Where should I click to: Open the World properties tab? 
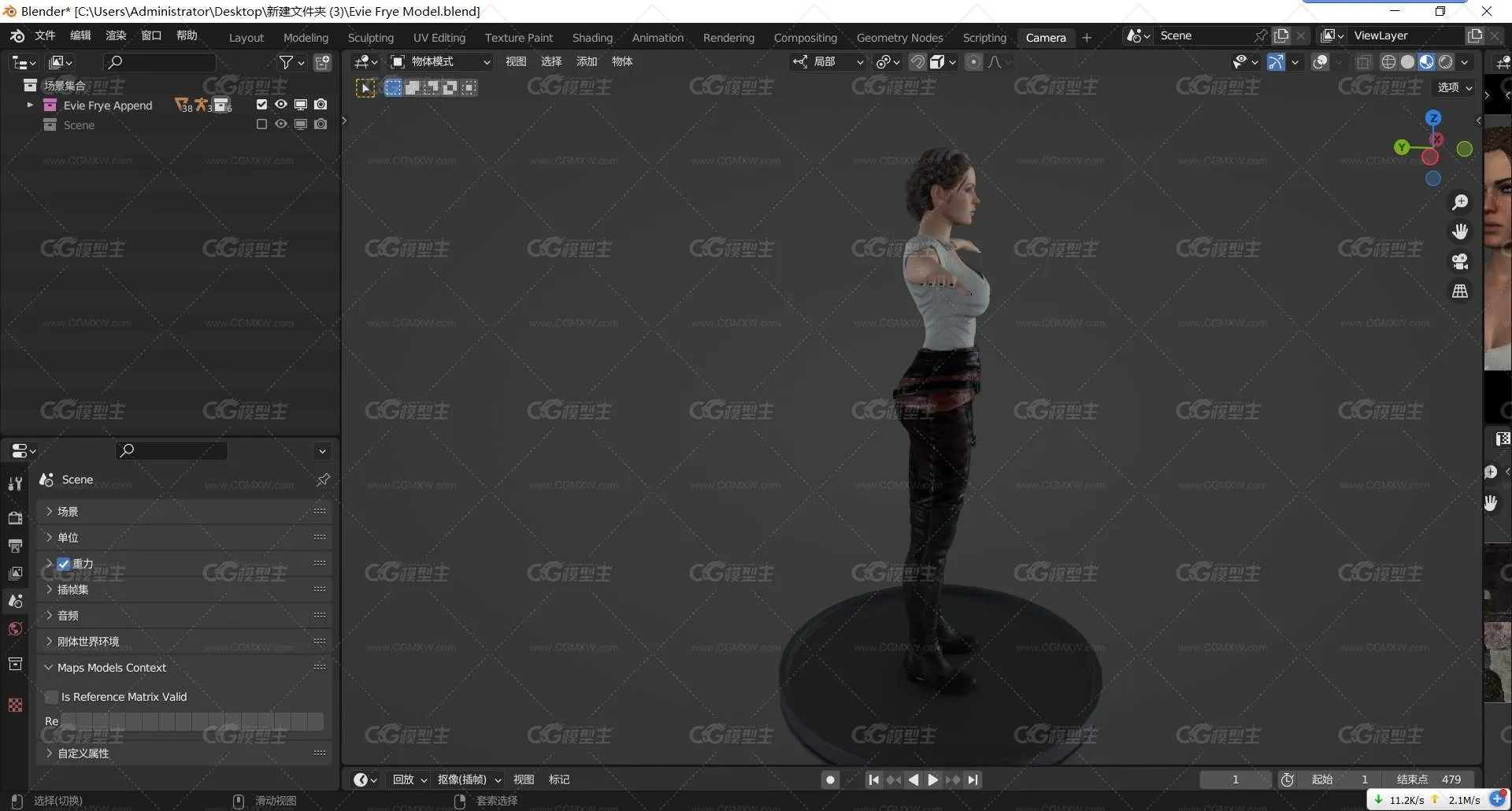(15, 628)
